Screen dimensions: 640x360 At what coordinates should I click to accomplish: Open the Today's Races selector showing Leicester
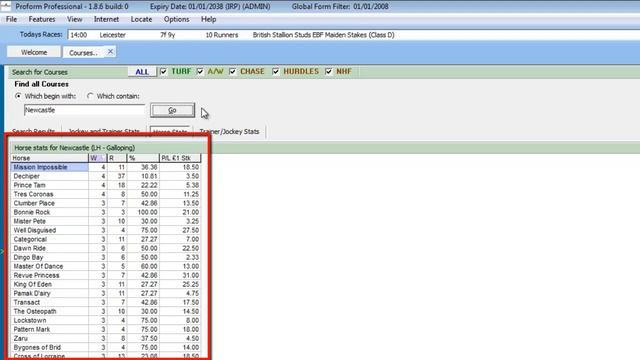click(353, 35)
